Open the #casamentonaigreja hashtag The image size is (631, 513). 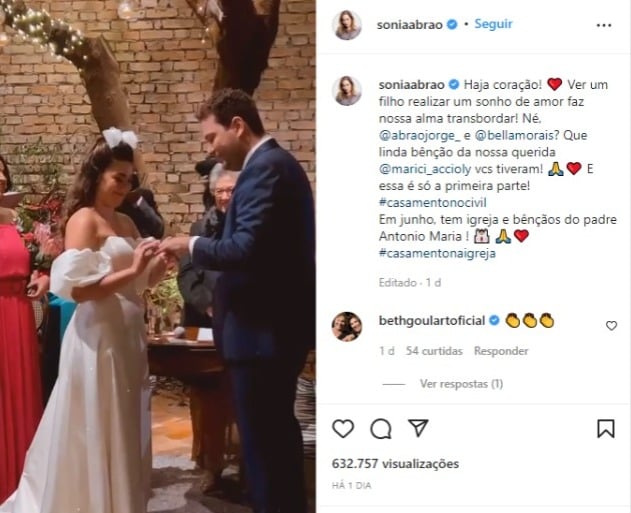click(438, 253)
